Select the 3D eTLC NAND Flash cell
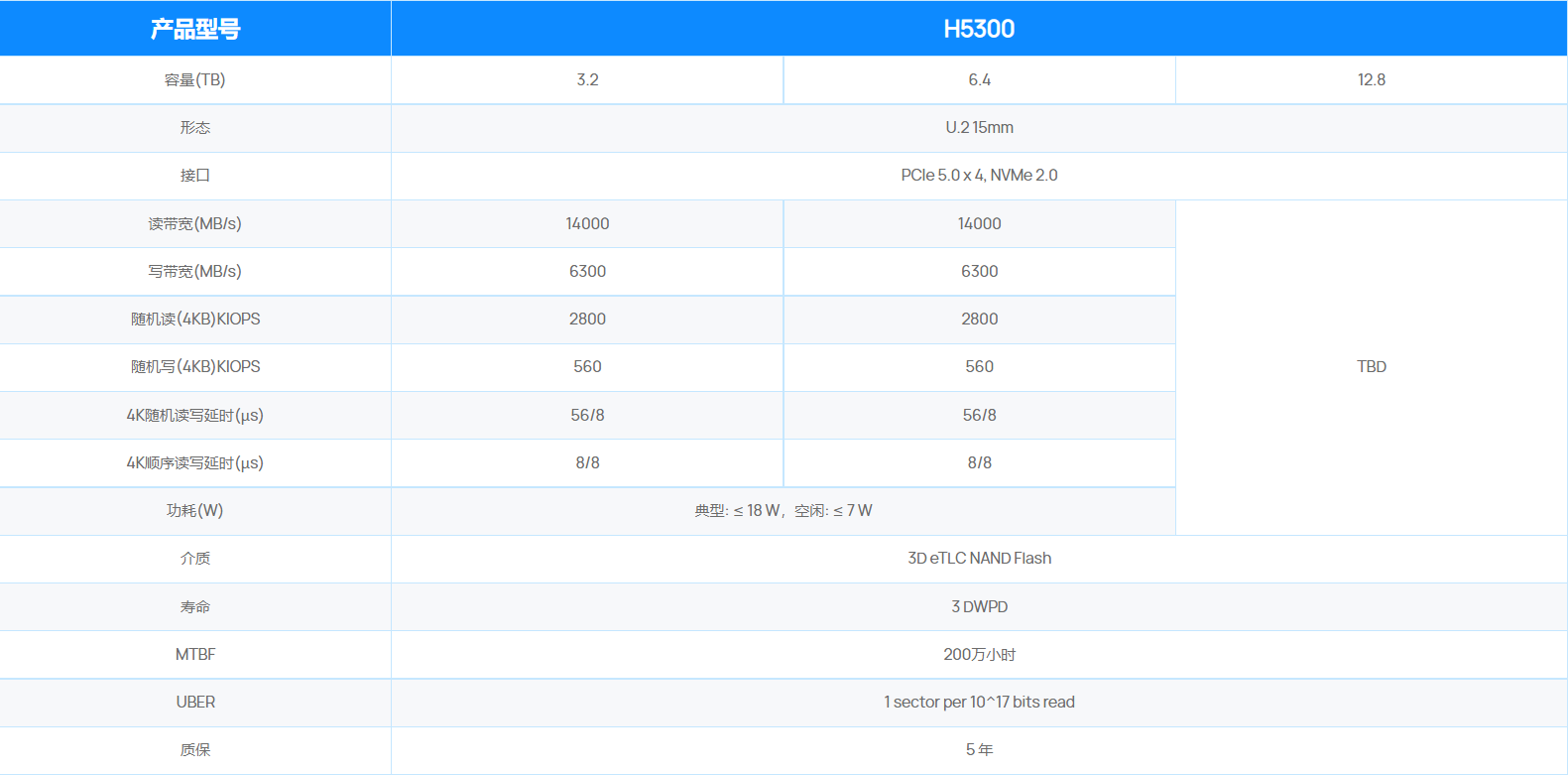The image size is (1568, 775). coord(979,559)
